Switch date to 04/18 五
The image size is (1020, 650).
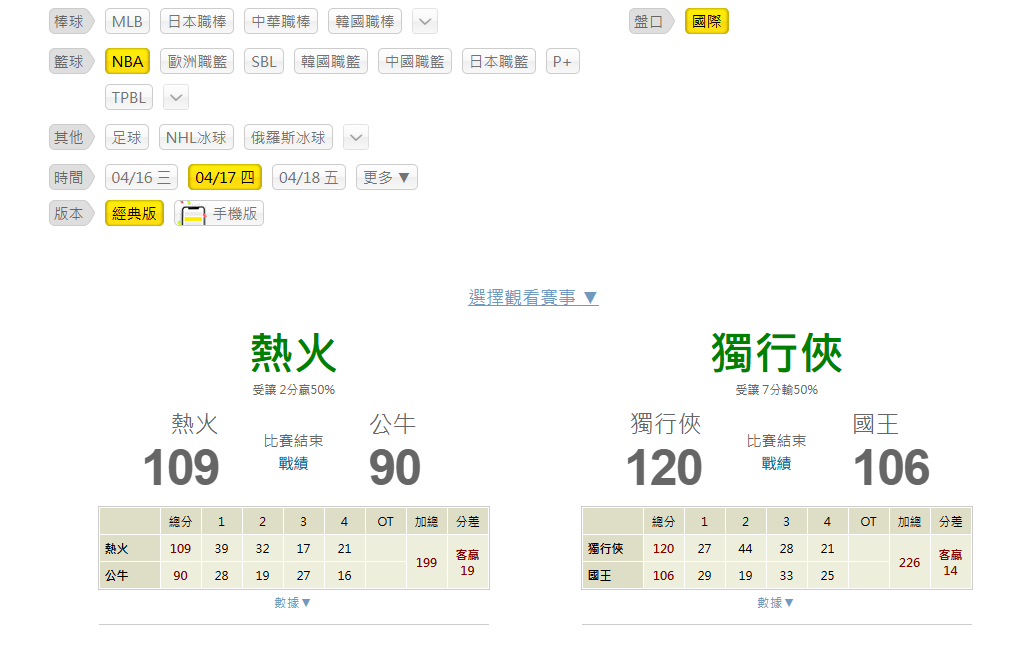309,178
